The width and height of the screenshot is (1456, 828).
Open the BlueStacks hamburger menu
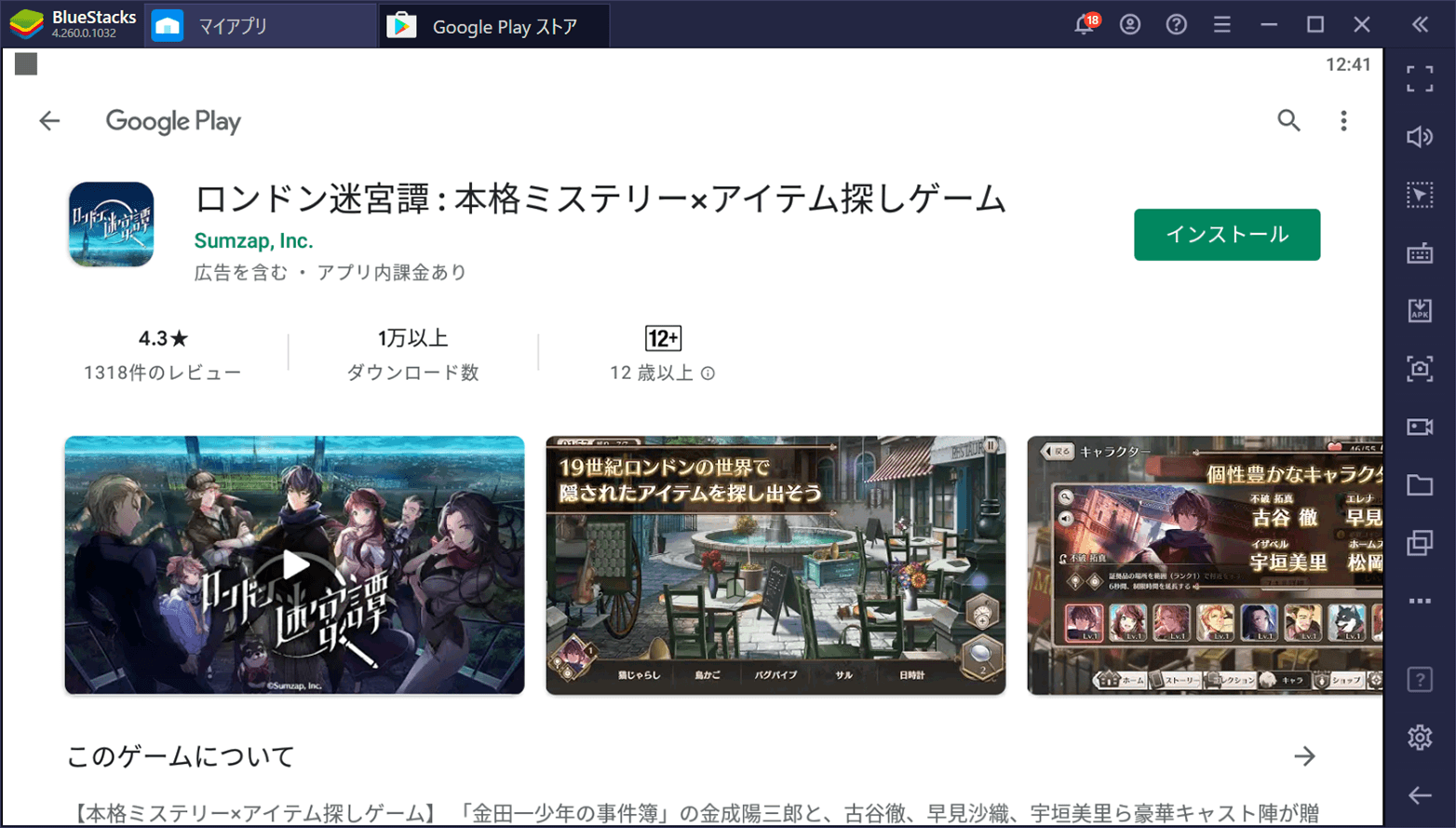pyautogui.click(x=1222, y=25)
